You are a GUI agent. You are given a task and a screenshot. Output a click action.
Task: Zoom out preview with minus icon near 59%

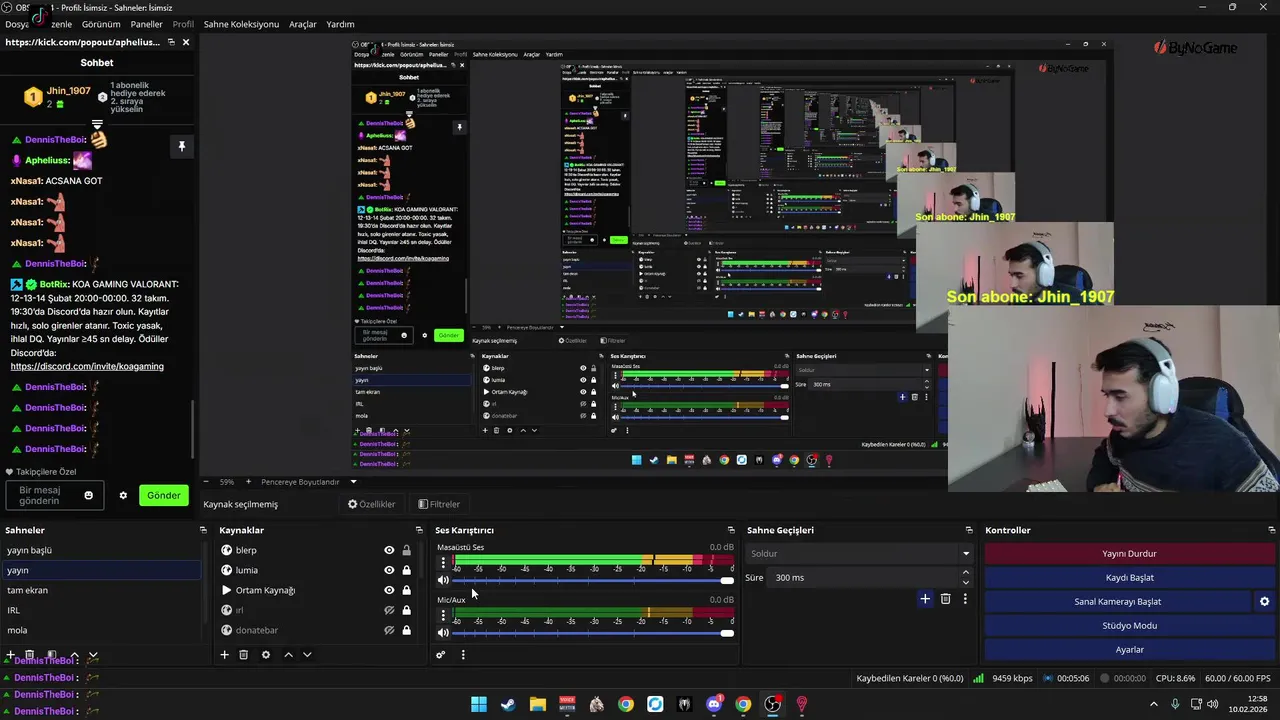(x=206, y=482)
